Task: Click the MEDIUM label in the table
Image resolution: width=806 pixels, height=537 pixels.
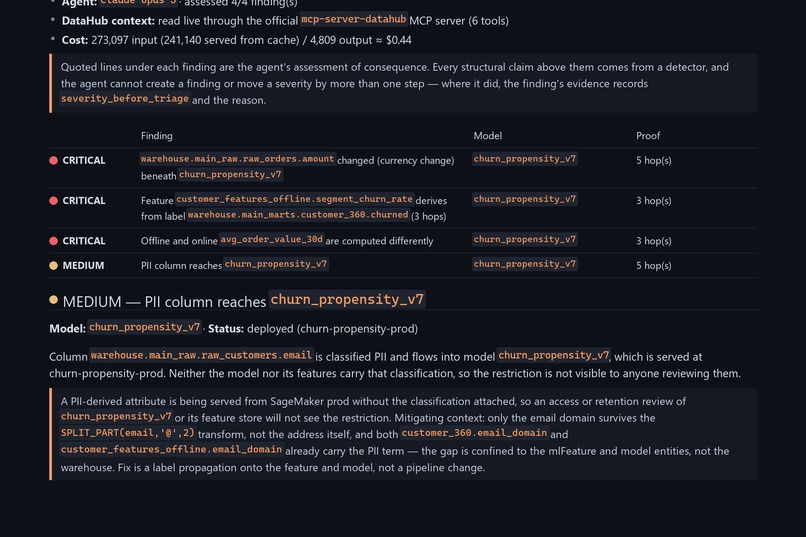Action: [83, 265]
